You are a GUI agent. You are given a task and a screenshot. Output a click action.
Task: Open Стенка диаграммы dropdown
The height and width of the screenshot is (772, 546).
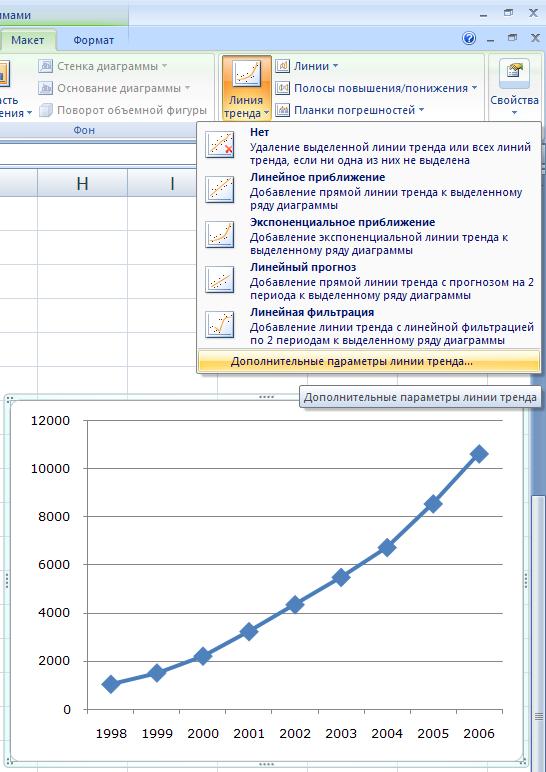[x=102, y=66]
